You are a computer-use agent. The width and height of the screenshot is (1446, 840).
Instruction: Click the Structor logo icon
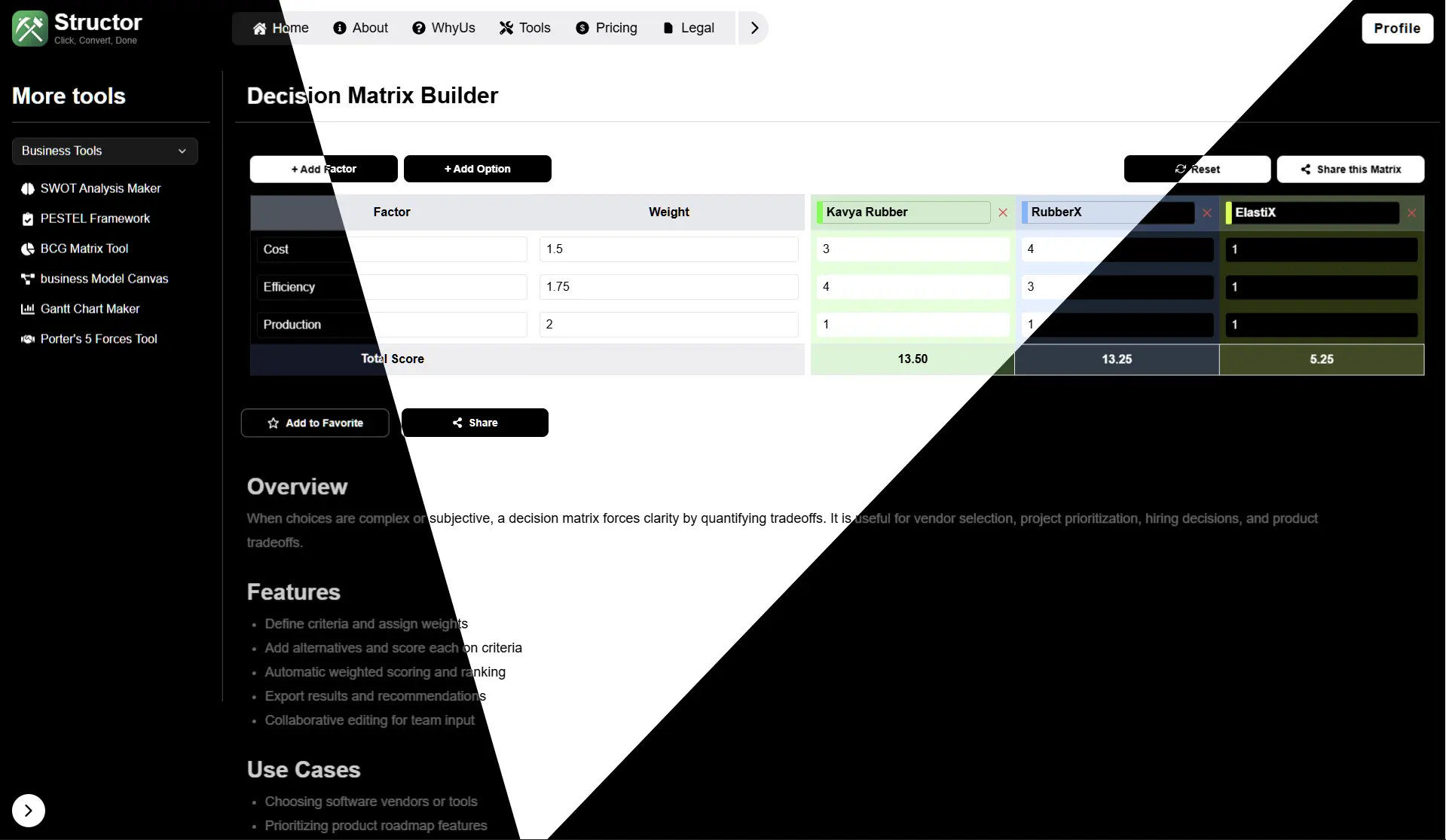click(x=29, y=29)
